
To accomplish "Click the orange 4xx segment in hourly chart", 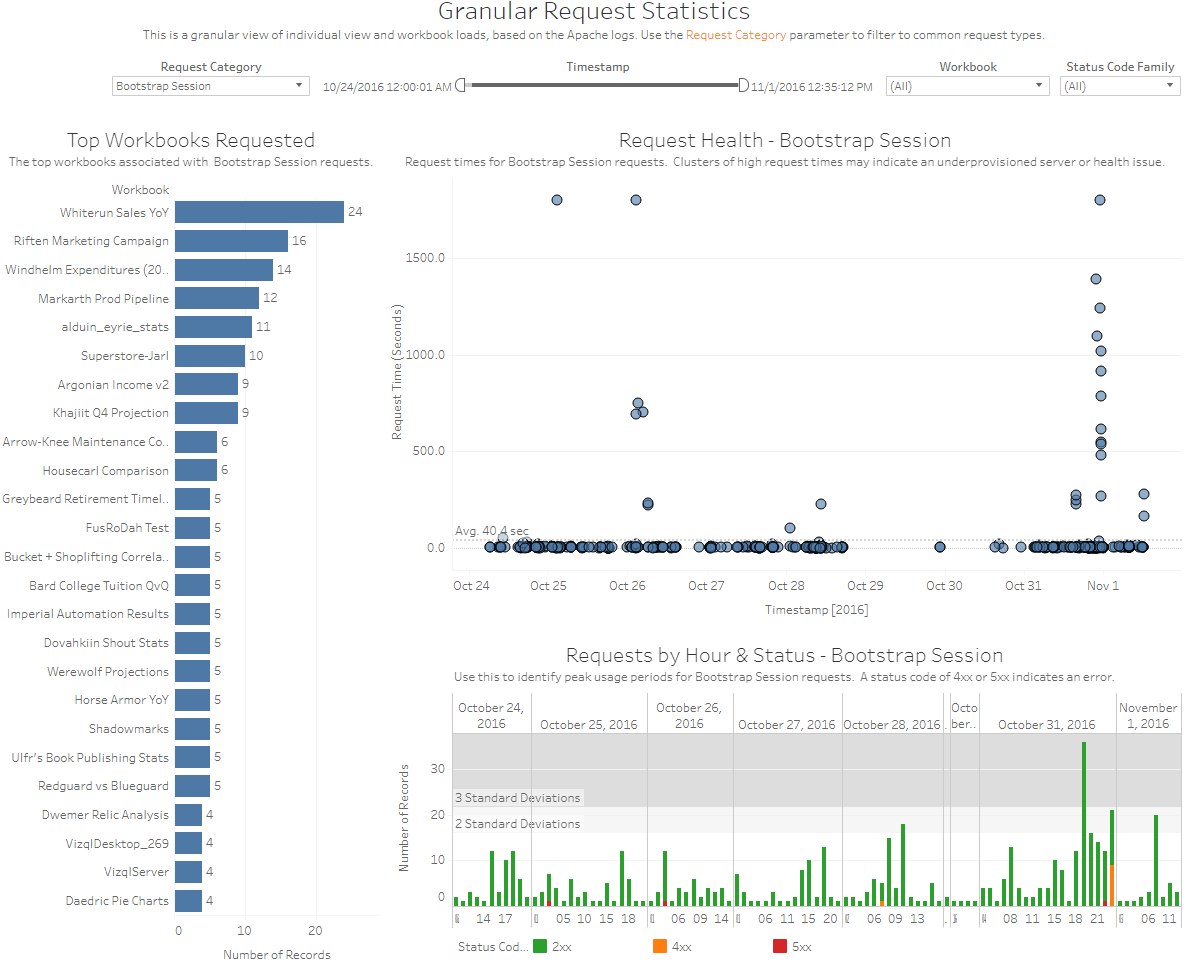I will (x=1112, y=885).
